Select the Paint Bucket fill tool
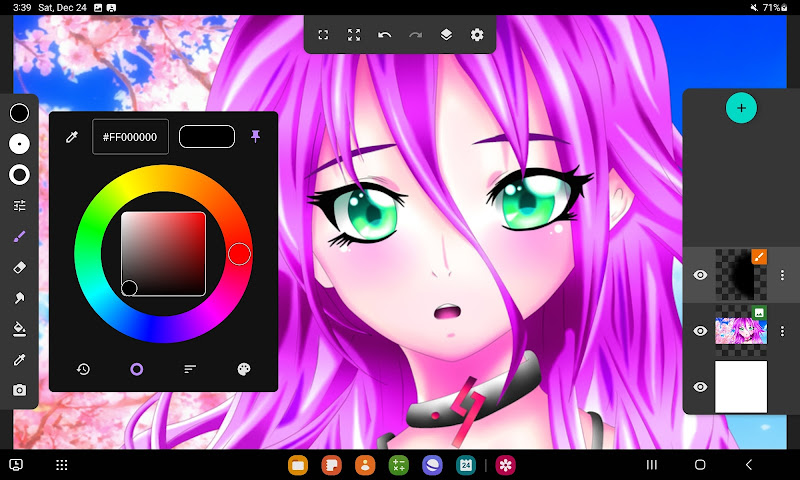 [19, 328]
